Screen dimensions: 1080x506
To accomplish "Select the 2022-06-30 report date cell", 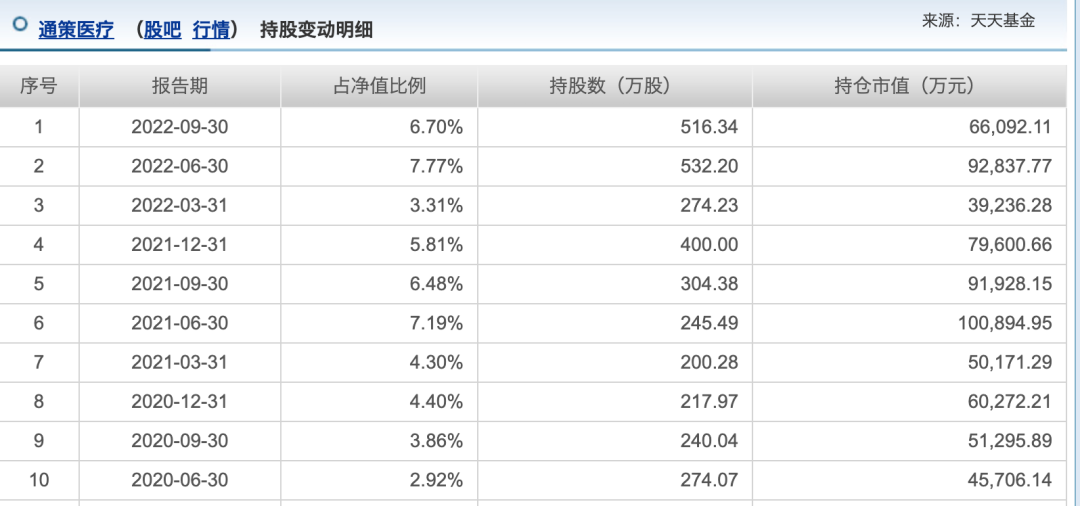I will coord(180,166).
